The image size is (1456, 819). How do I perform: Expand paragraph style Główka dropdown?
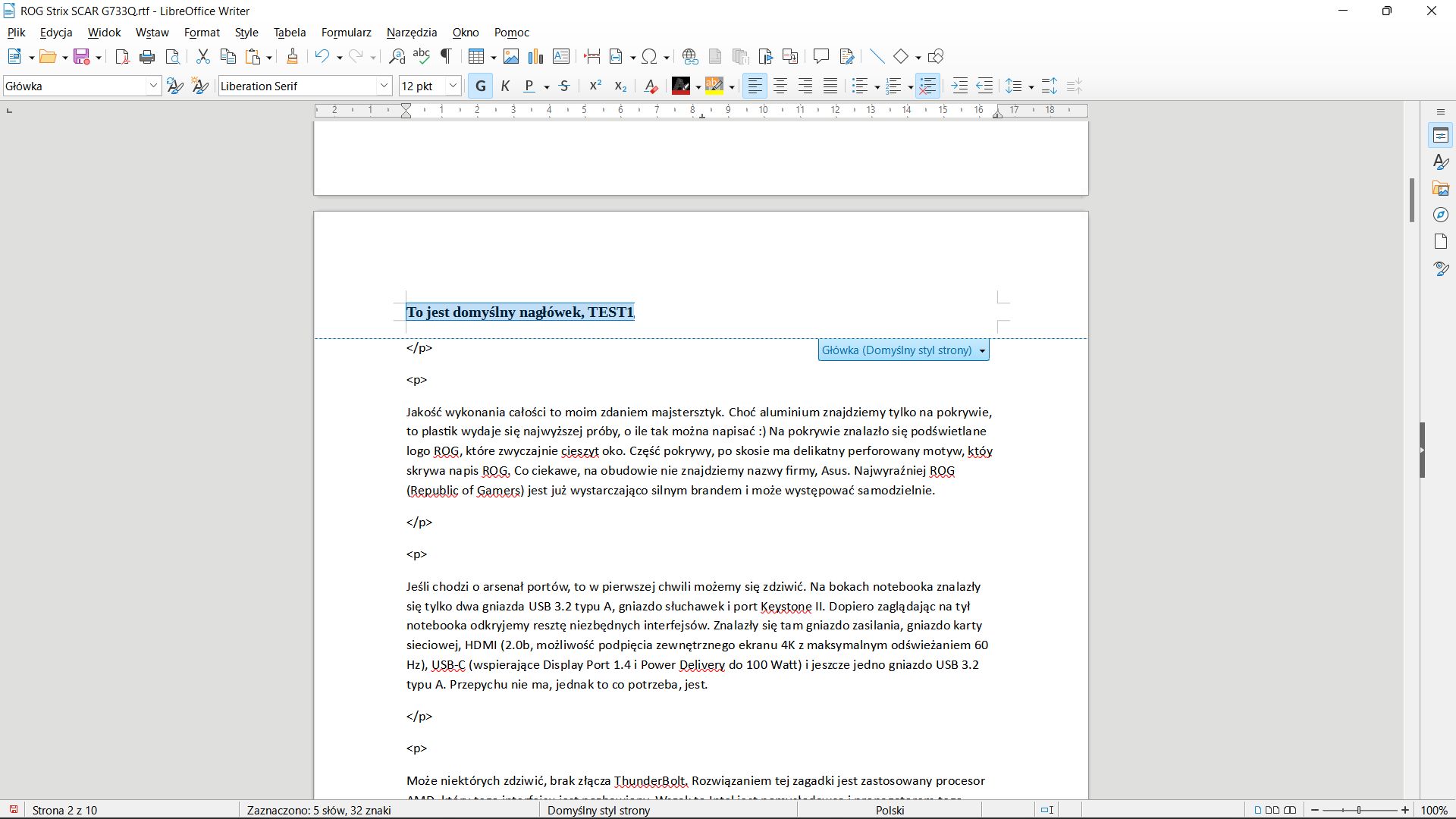pos(153,86)
